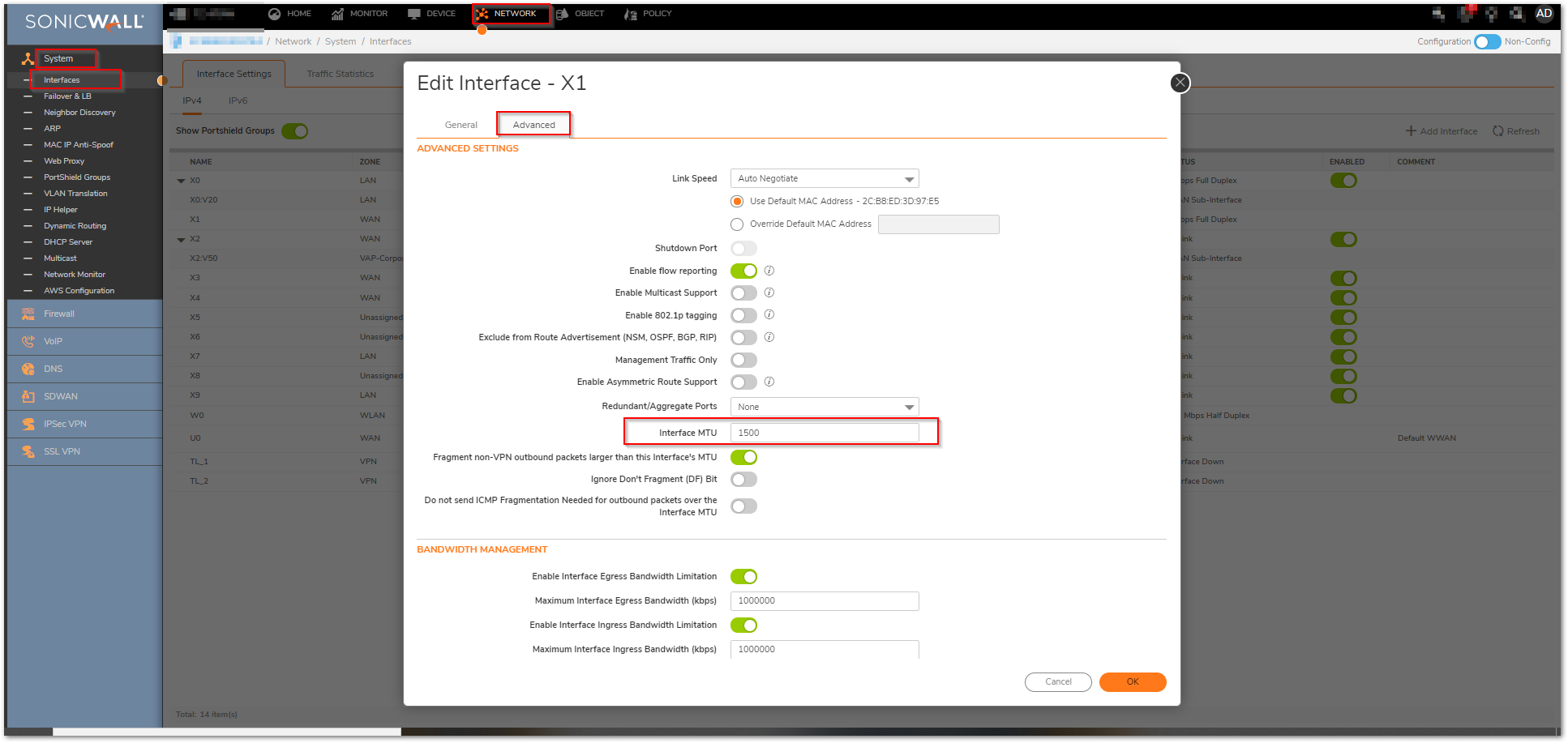
Task: Click the info icon beside Enable flow reporting
Action: click(769, 271)
